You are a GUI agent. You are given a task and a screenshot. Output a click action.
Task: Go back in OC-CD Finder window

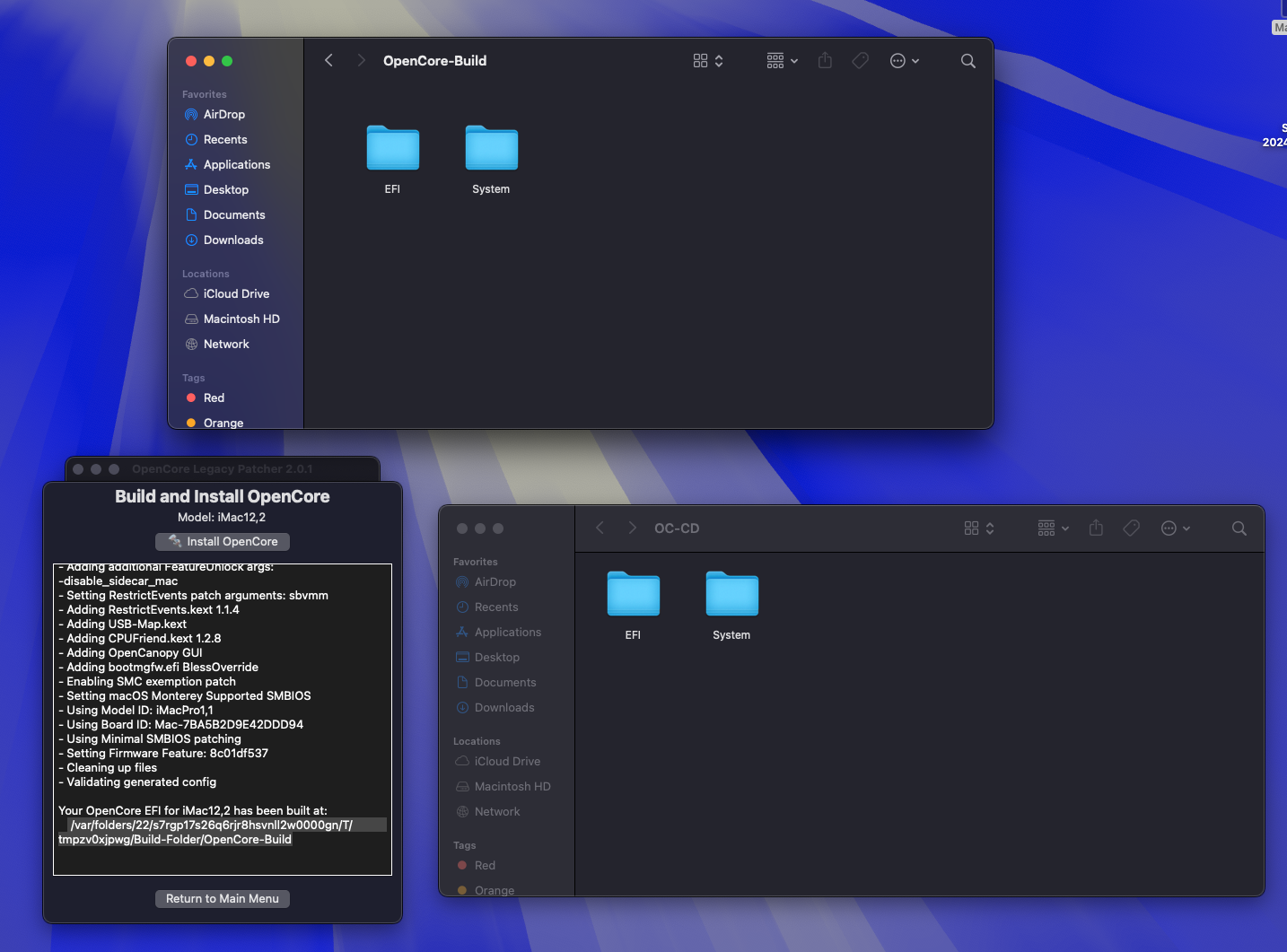point(600,528)
